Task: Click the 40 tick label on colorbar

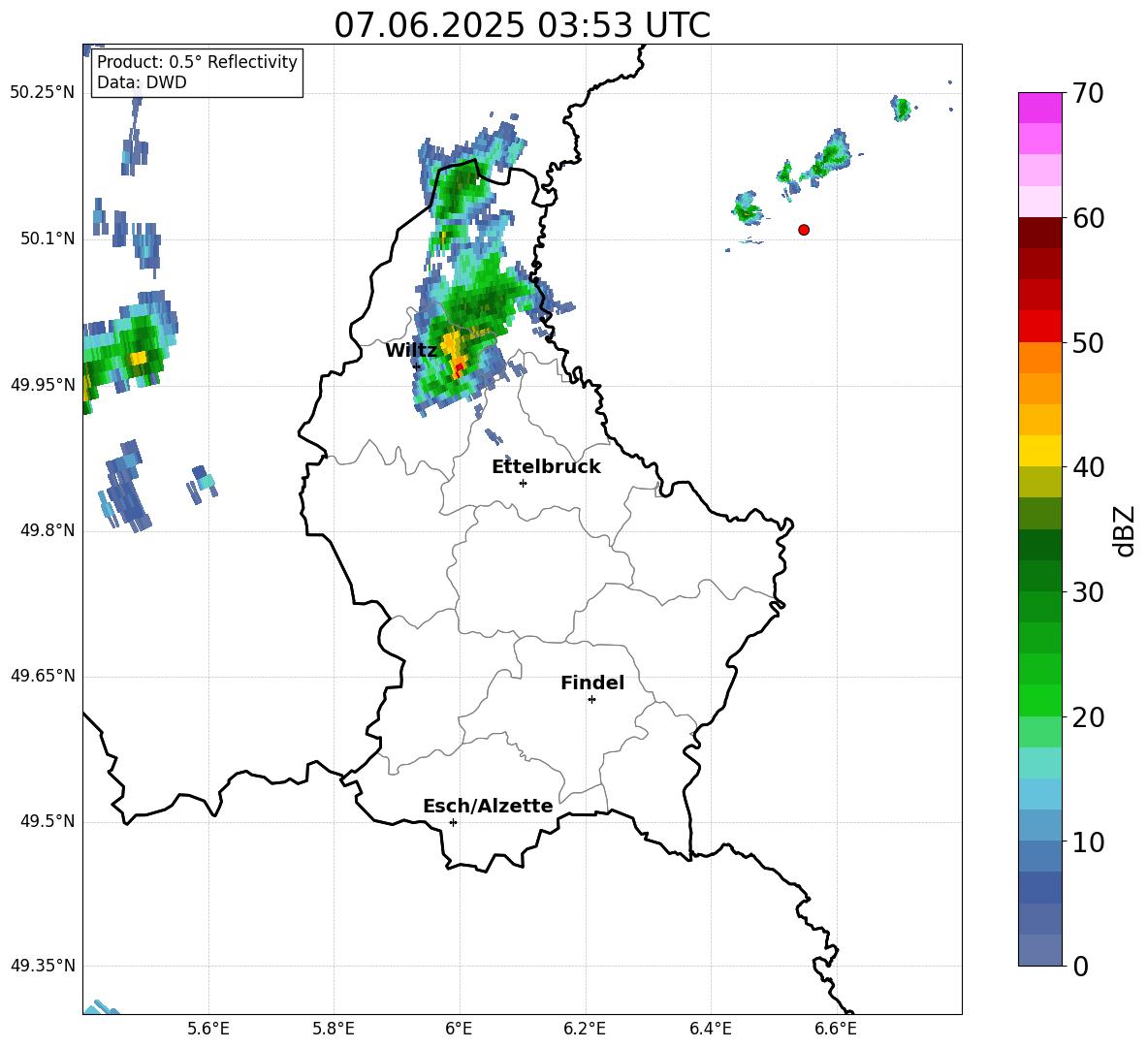Action: [x=1087, y=467]
